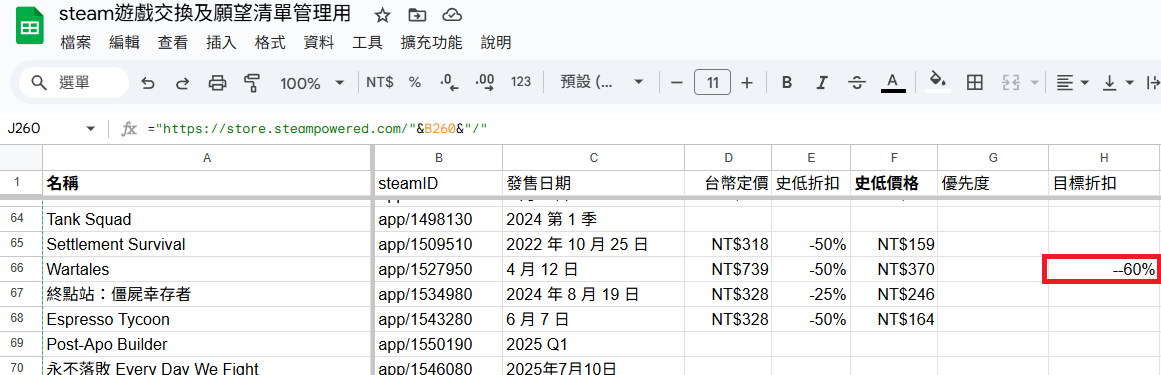The height and width of the screenshot is (375, 1161).
Task: Expand merge cells dropdown arrow
Action: point(1034,82)
